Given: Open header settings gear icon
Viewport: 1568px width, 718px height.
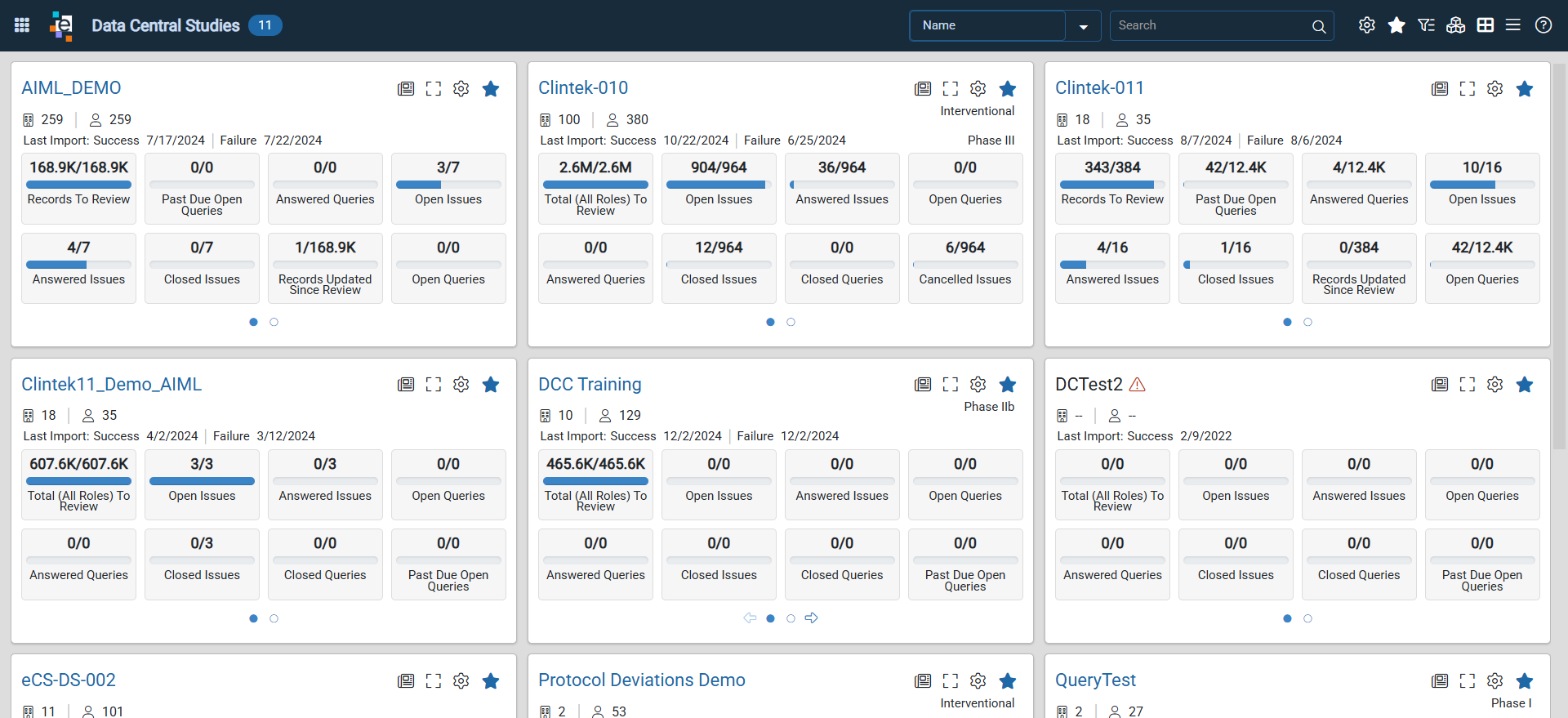Looking at the screenshot, I should 1367,25.
